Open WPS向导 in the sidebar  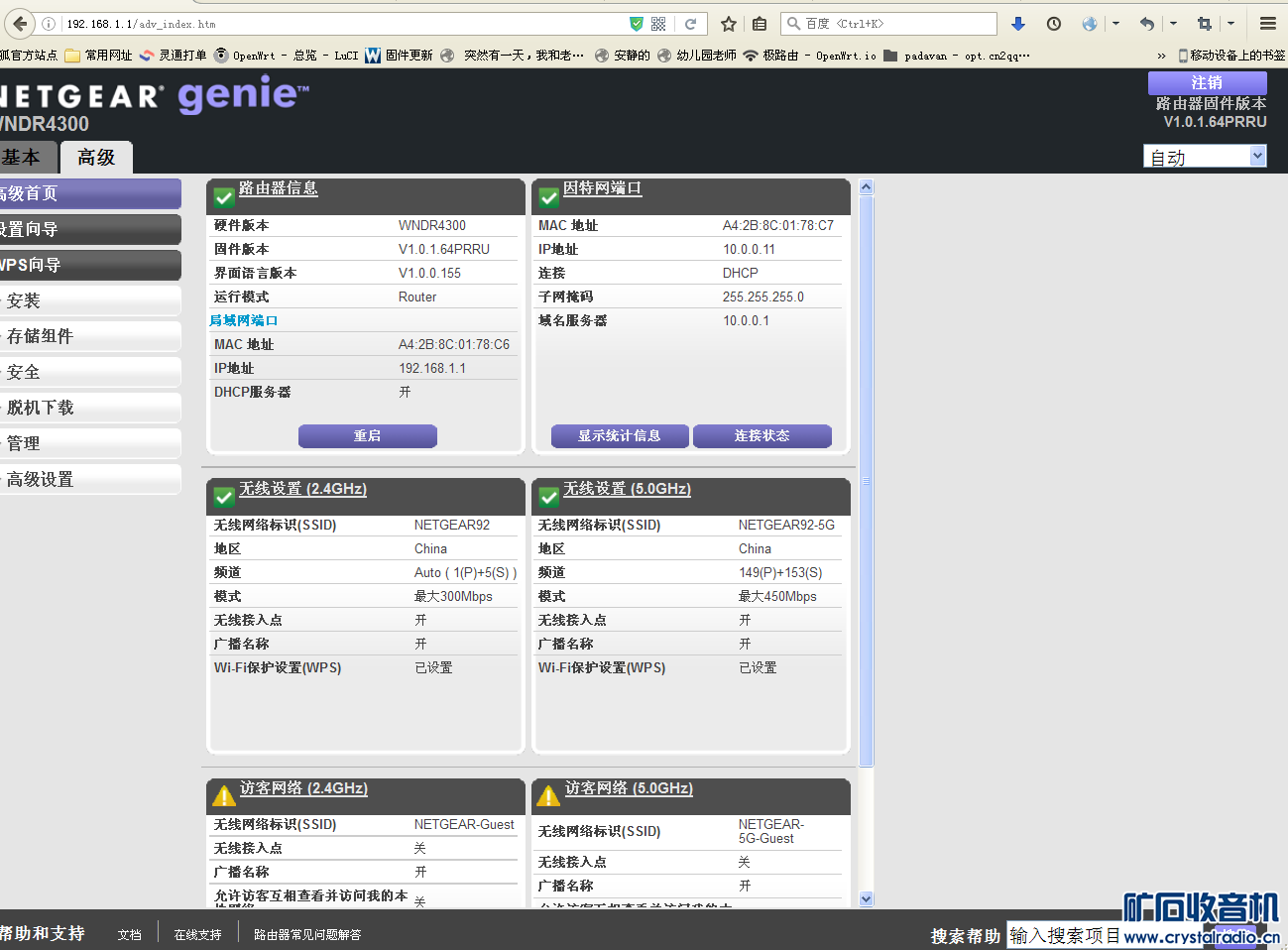[x=89, y=265]
